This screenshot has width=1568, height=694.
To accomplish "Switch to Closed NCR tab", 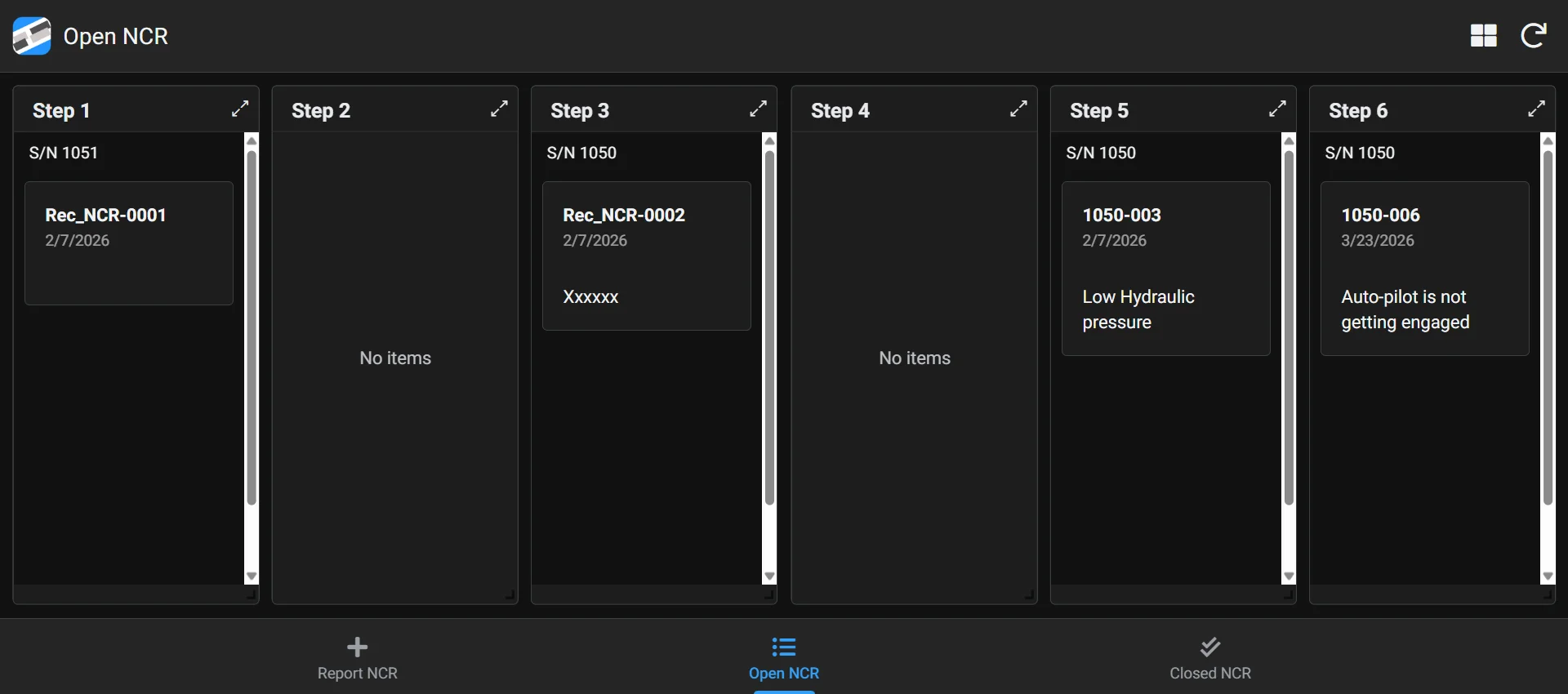I will 1210,658.
